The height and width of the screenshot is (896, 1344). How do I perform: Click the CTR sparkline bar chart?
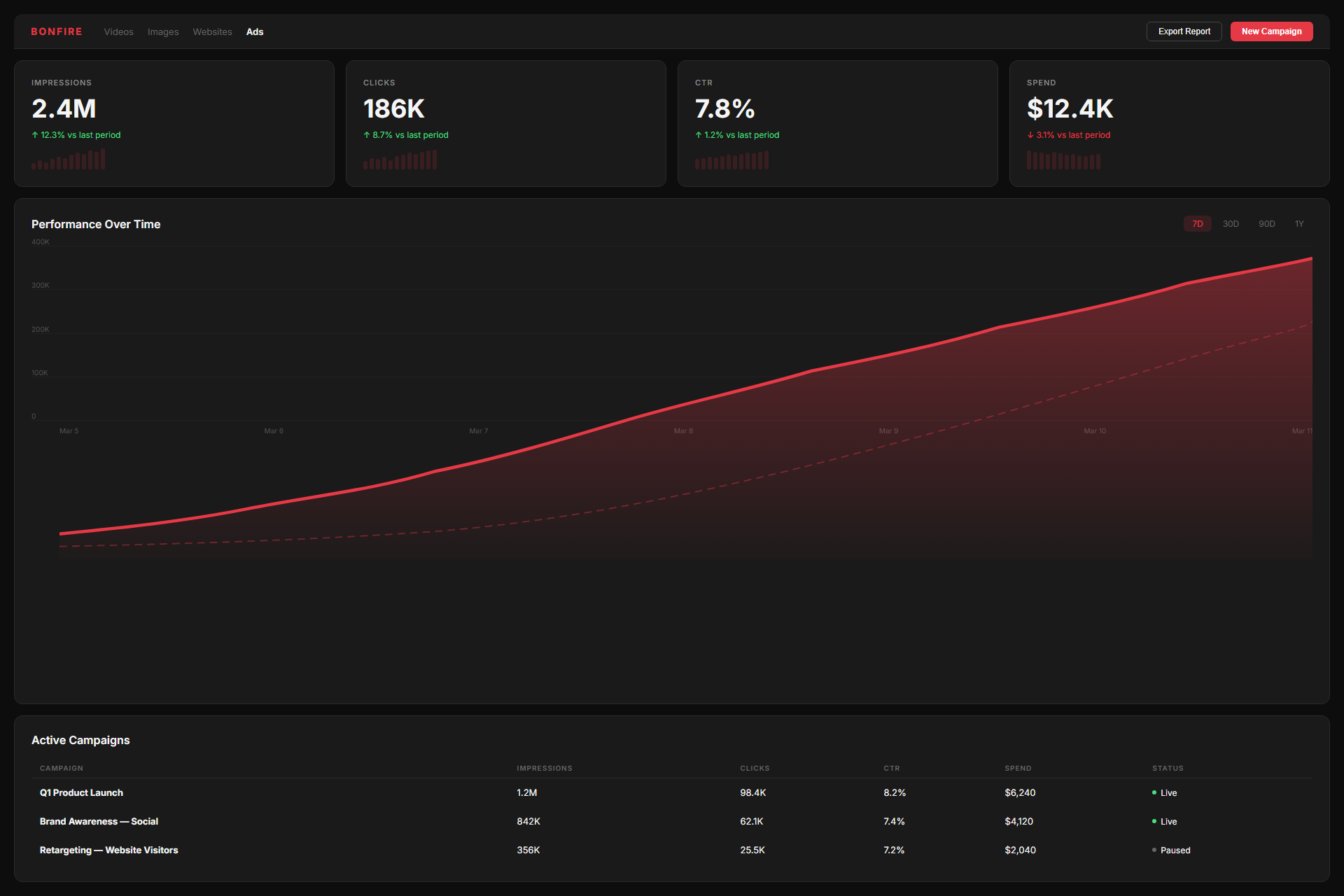(731, 160)
